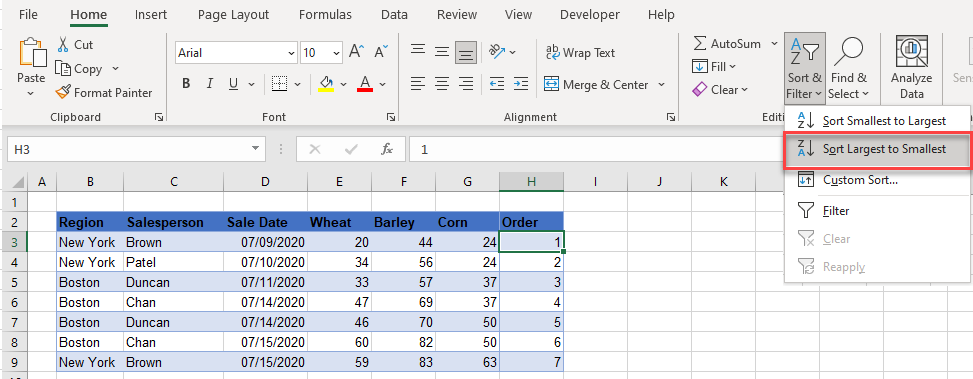Open the Fill dropdown
The height and width of the screenshot is (379, 973).
pos(714,66)
